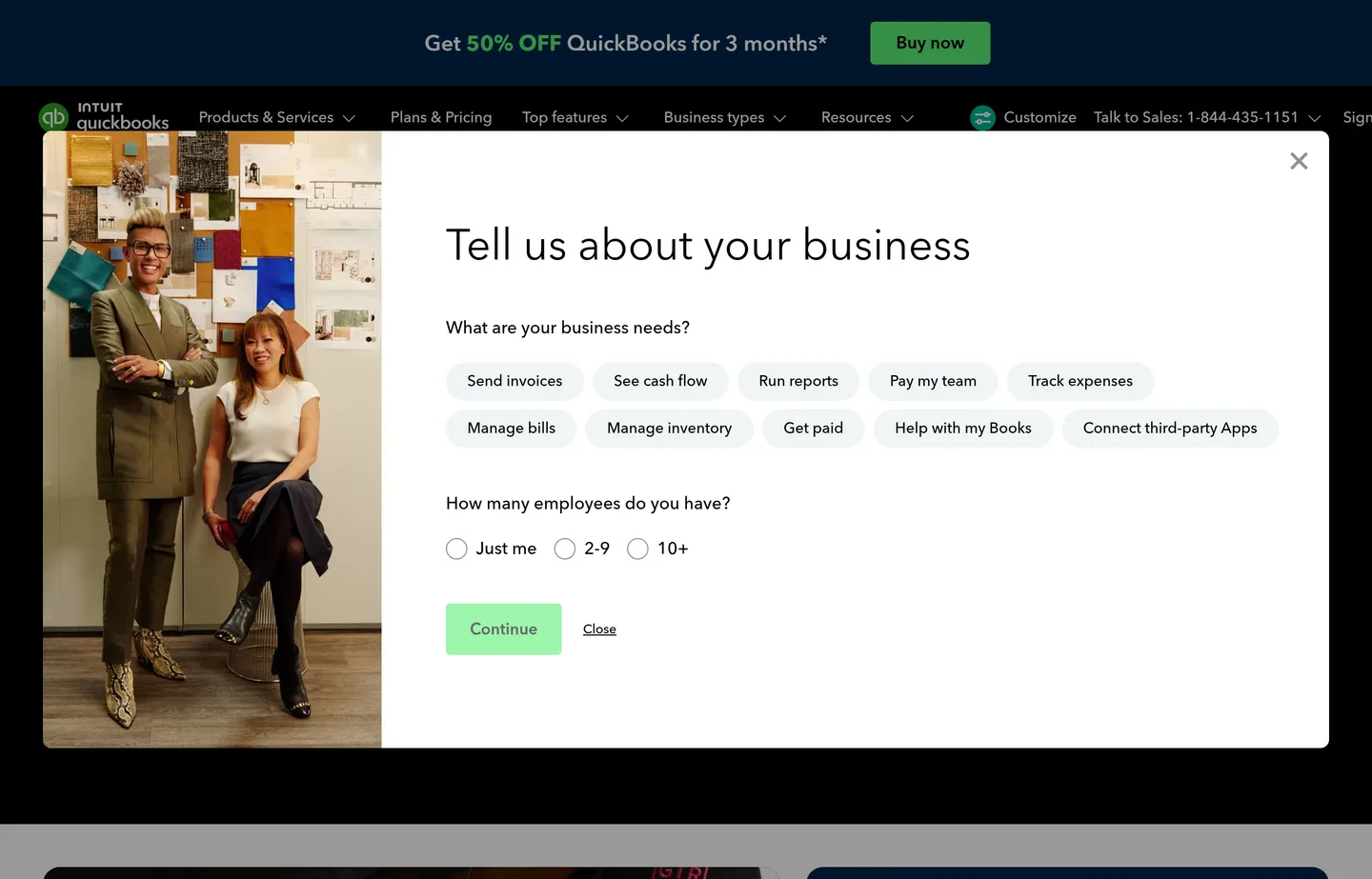
Task: Select the 2-9 employees radio button
Action: [x=565, y=549]
